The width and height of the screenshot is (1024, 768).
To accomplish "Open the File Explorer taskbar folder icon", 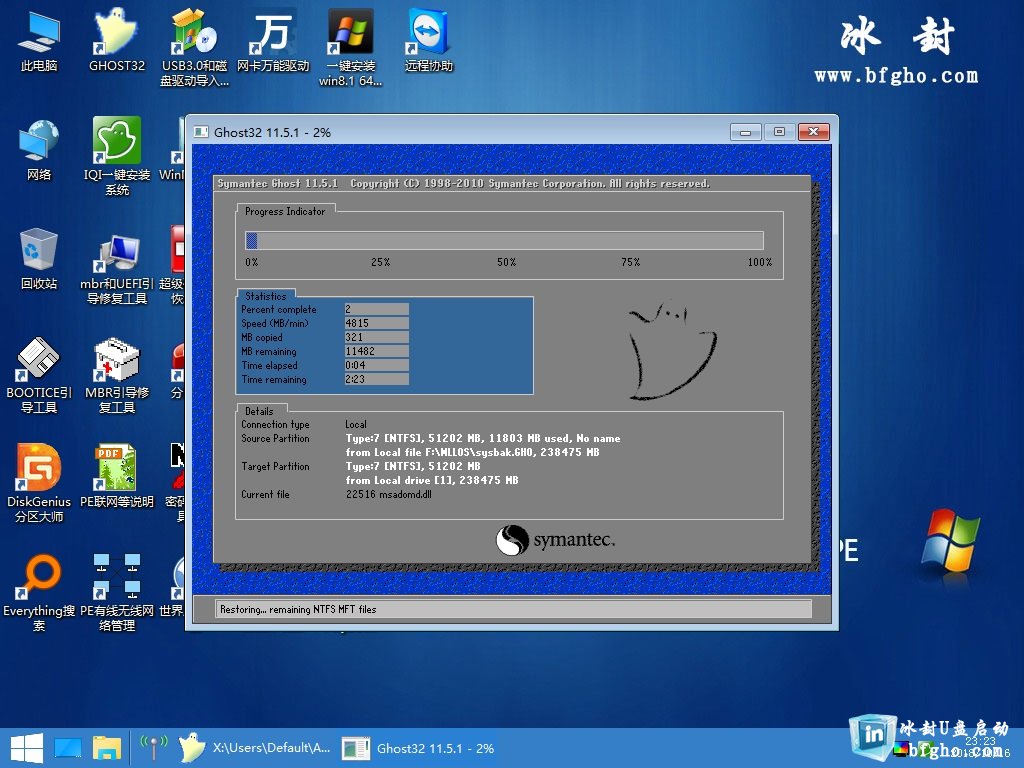I will pos(106,748).
